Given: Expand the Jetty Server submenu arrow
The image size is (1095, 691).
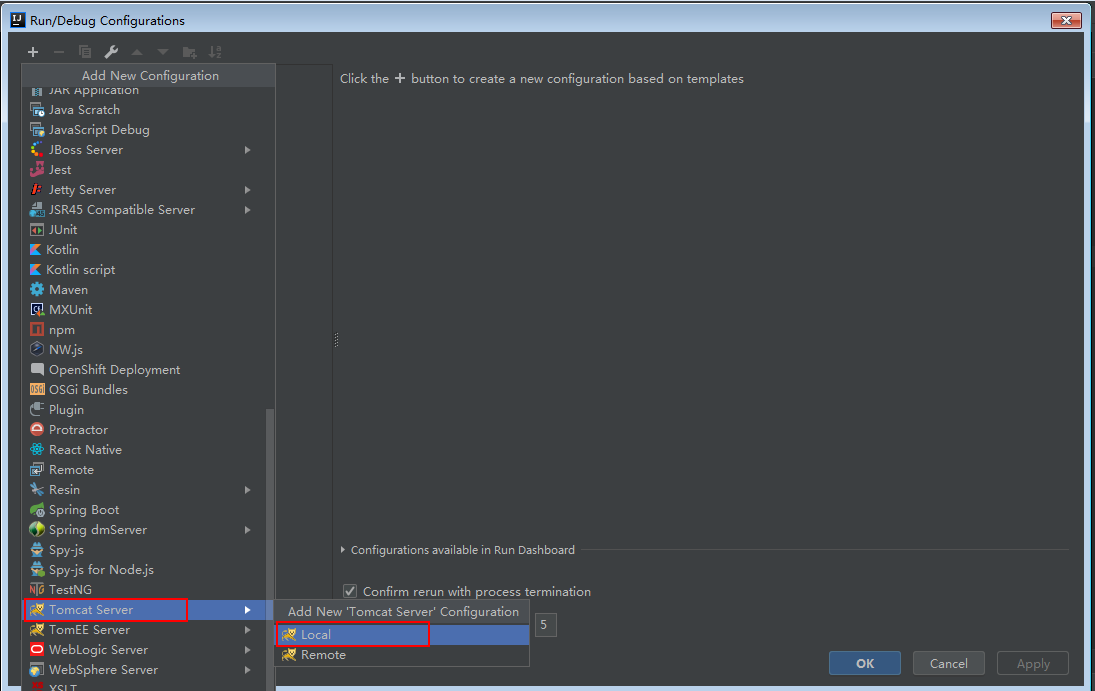Looking at the screenshot, I should click(247, 190).
